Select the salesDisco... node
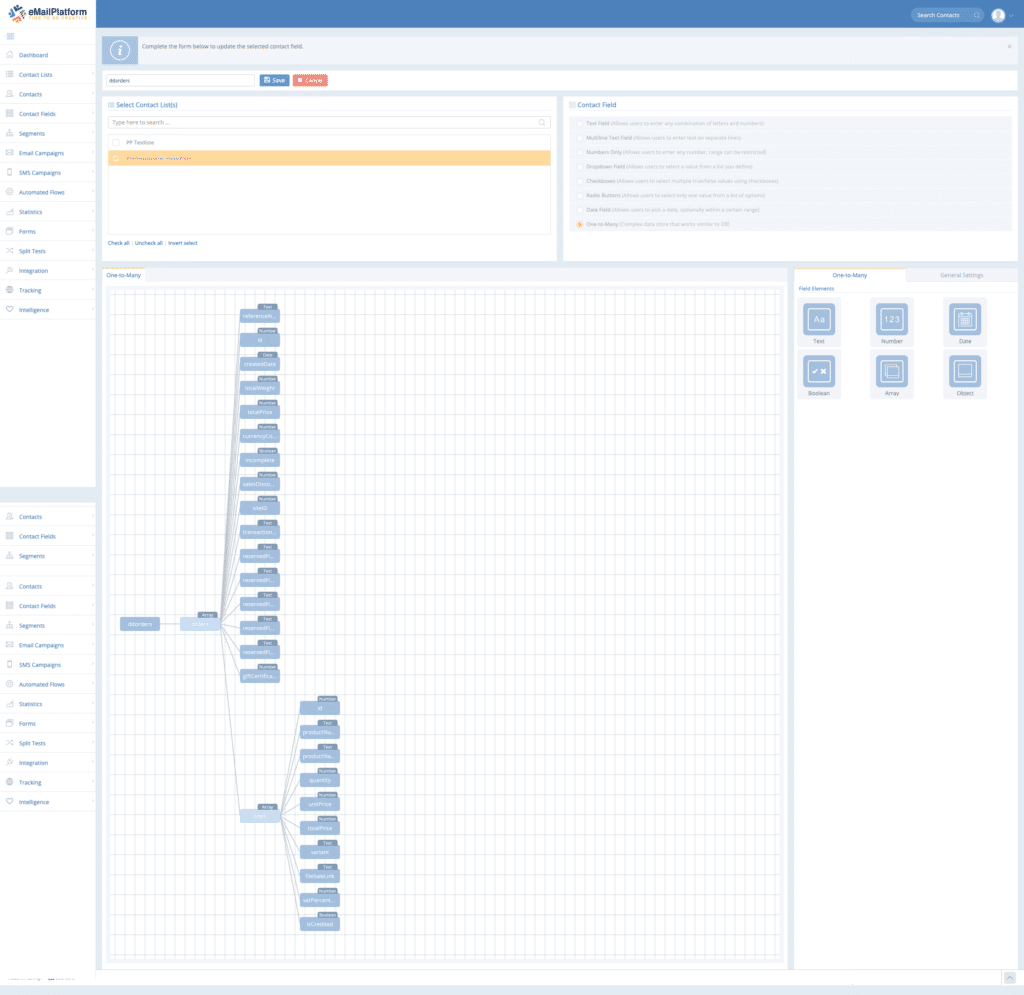 point(260,484)
